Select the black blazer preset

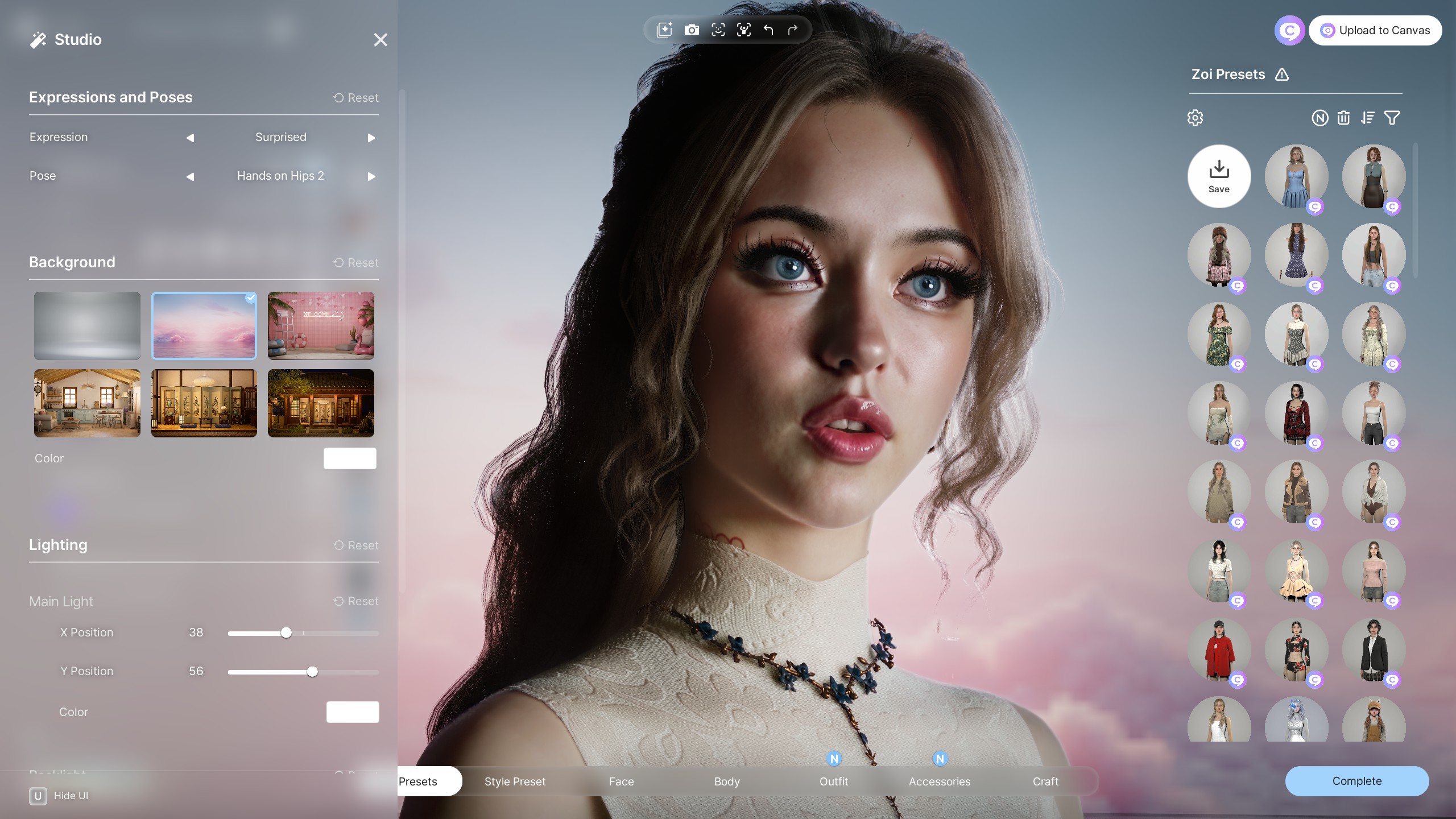pos(1374,650)
